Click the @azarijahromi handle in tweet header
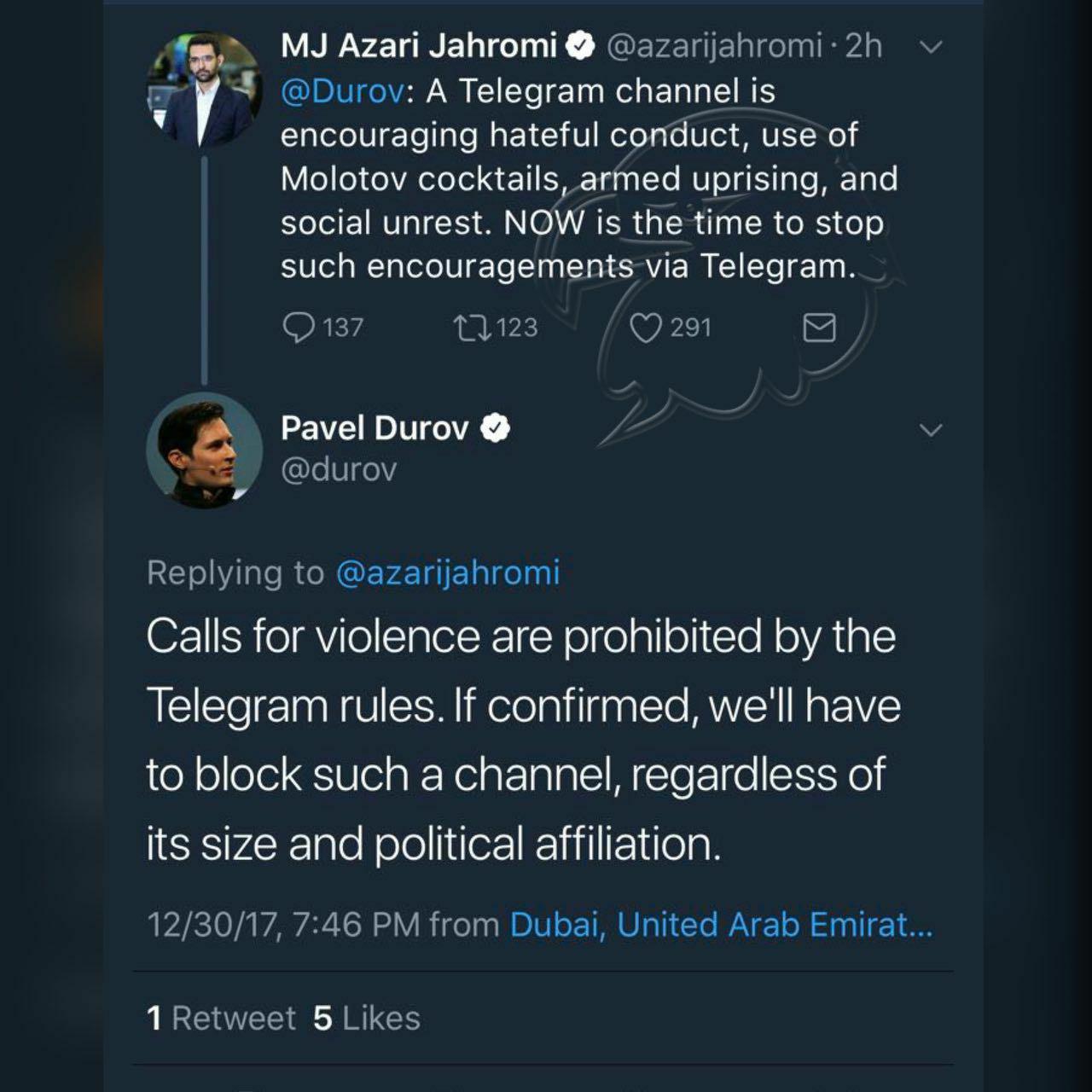 (713, 46)
